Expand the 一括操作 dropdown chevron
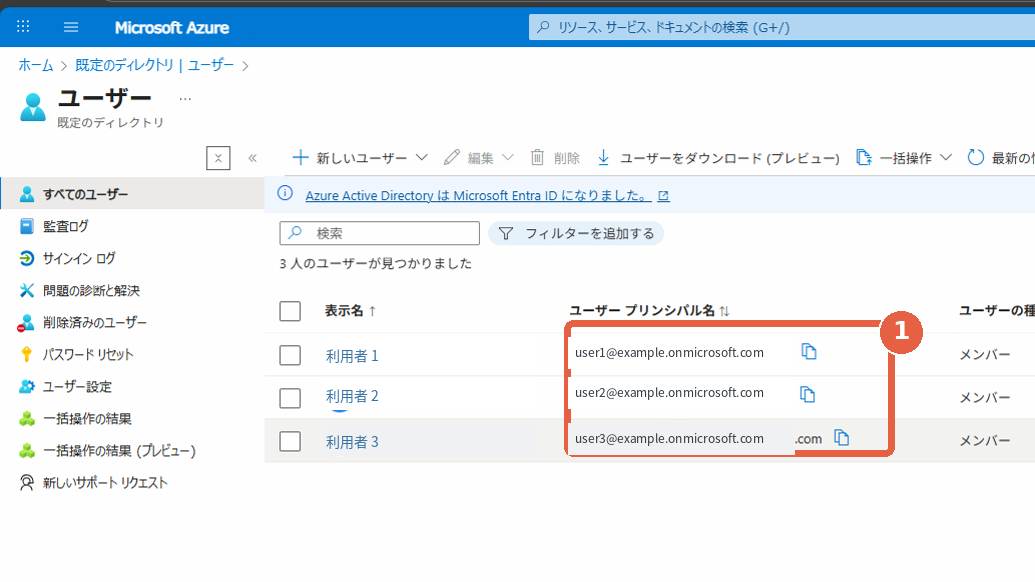 946,158
